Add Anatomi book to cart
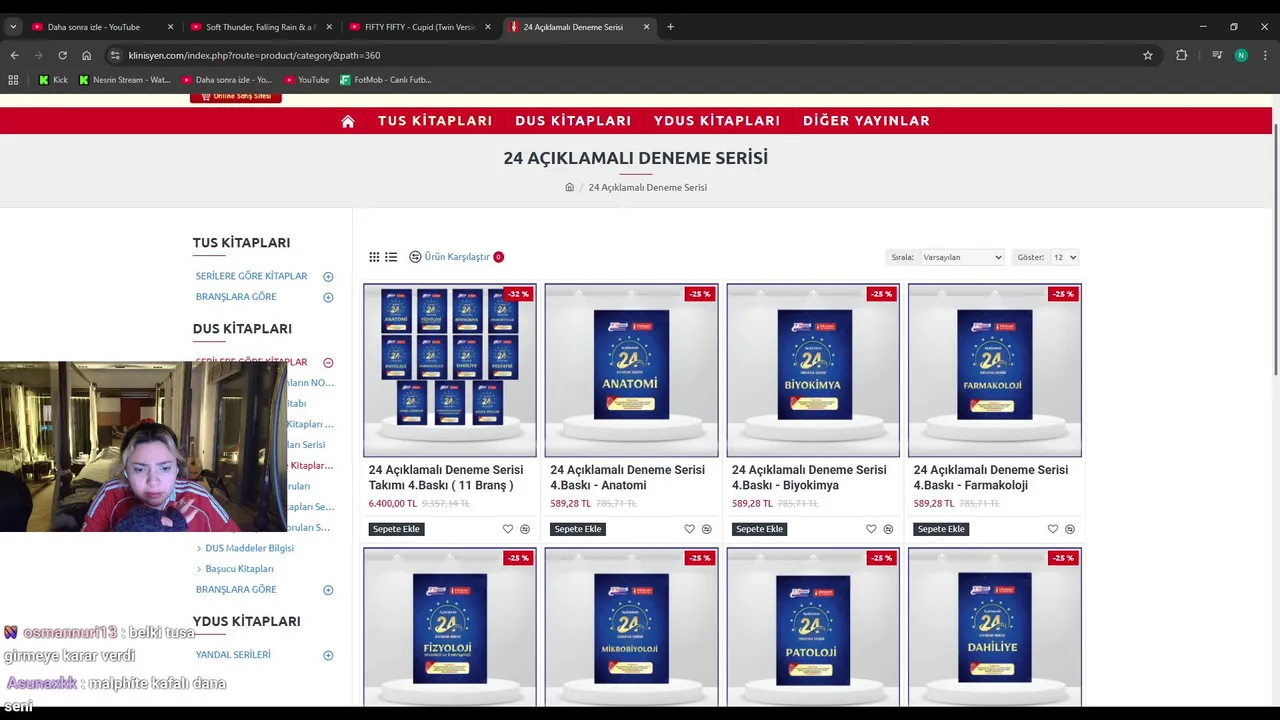The image size is (1280, 720). [x=578, y=529]
